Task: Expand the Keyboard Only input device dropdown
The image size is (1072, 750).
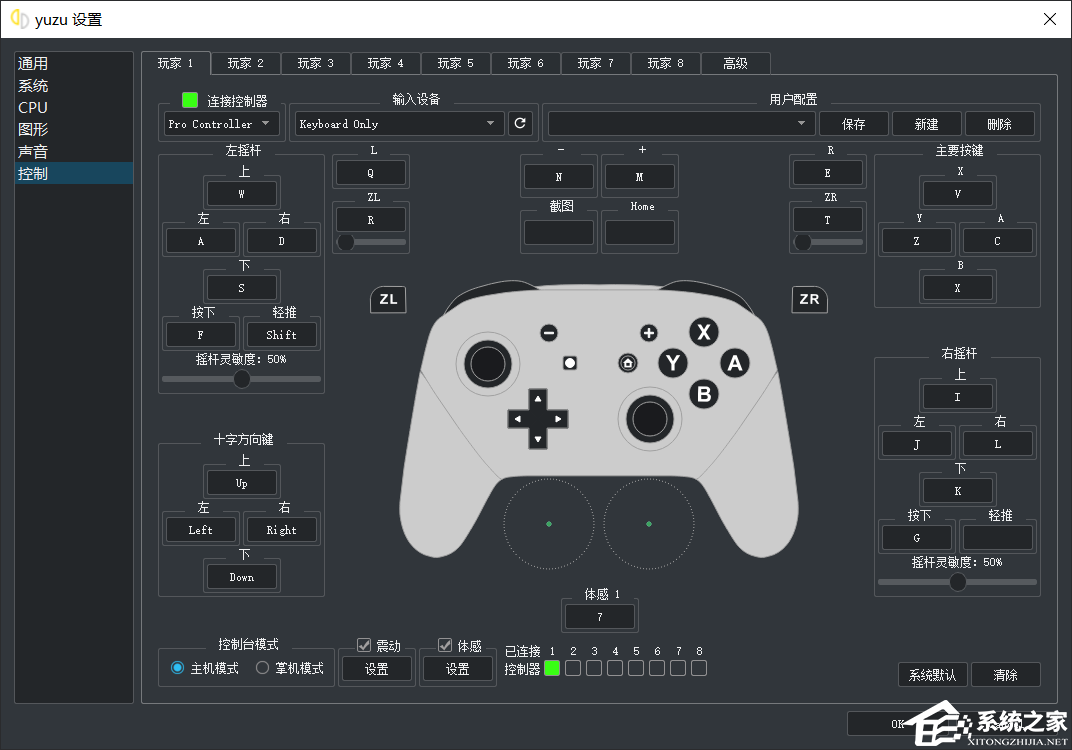Action: 398,124
